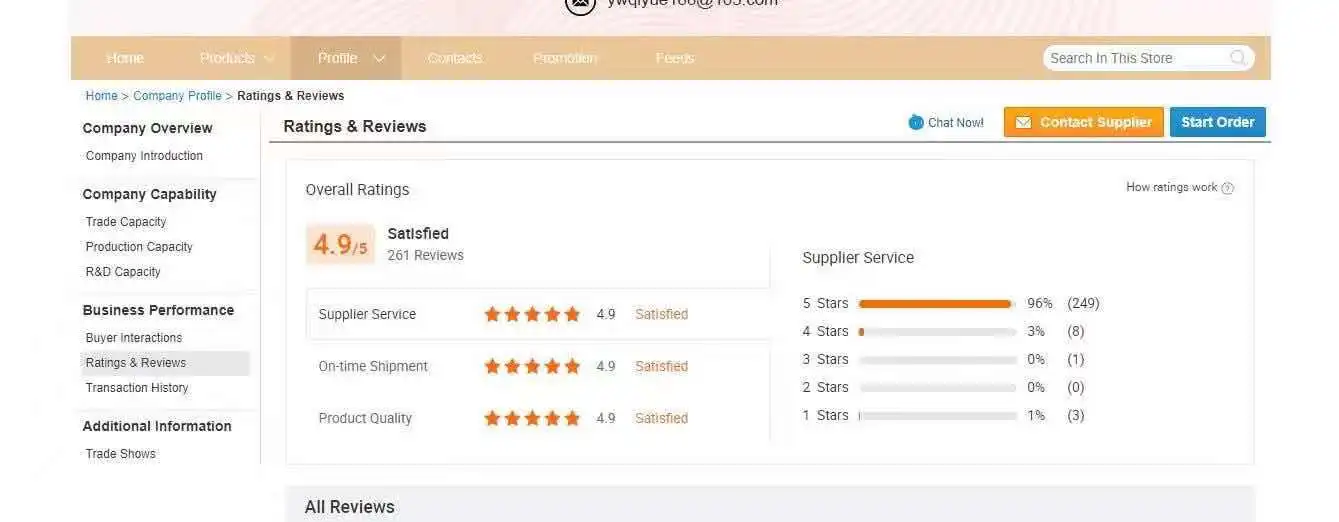Open the Products tab
This screenshot has width=1339, height=522.
coord(227,58)
